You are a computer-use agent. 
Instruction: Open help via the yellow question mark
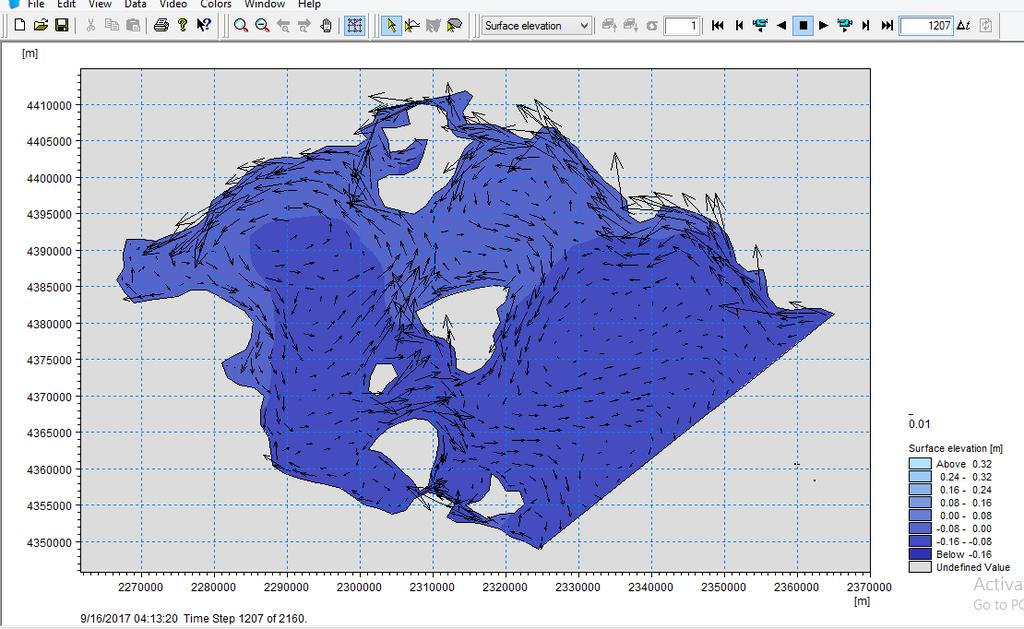coord(183,25)
